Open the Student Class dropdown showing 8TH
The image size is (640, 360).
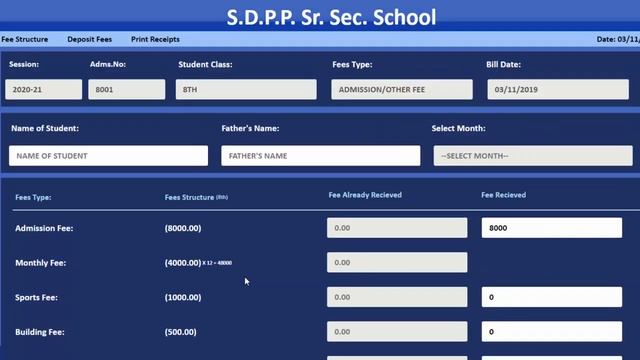tap(246, 89)
